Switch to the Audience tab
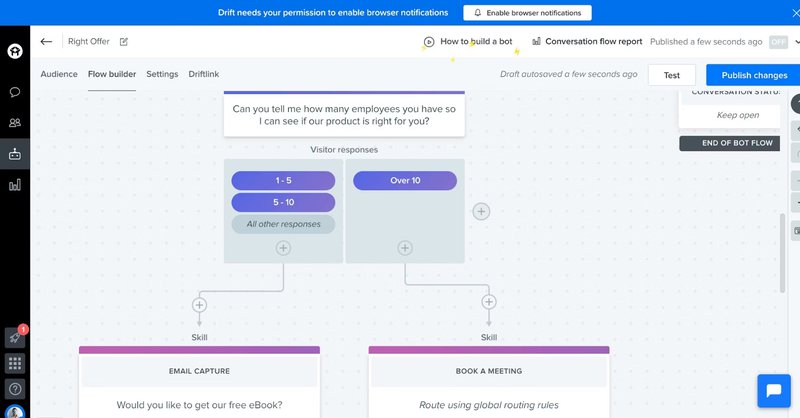The image size is (800, 418). click(59, 74)
